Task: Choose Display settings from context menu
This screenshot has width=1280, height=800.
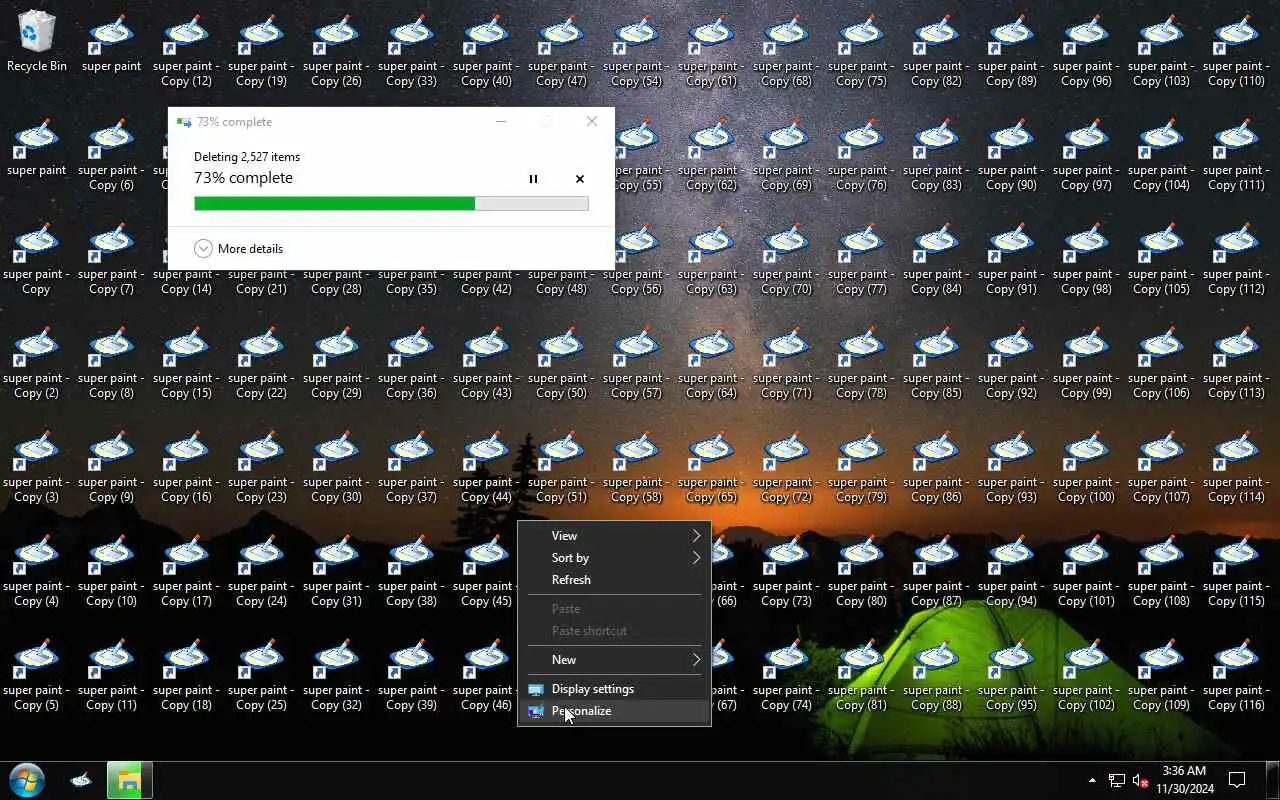Action: tap(614, 689)
